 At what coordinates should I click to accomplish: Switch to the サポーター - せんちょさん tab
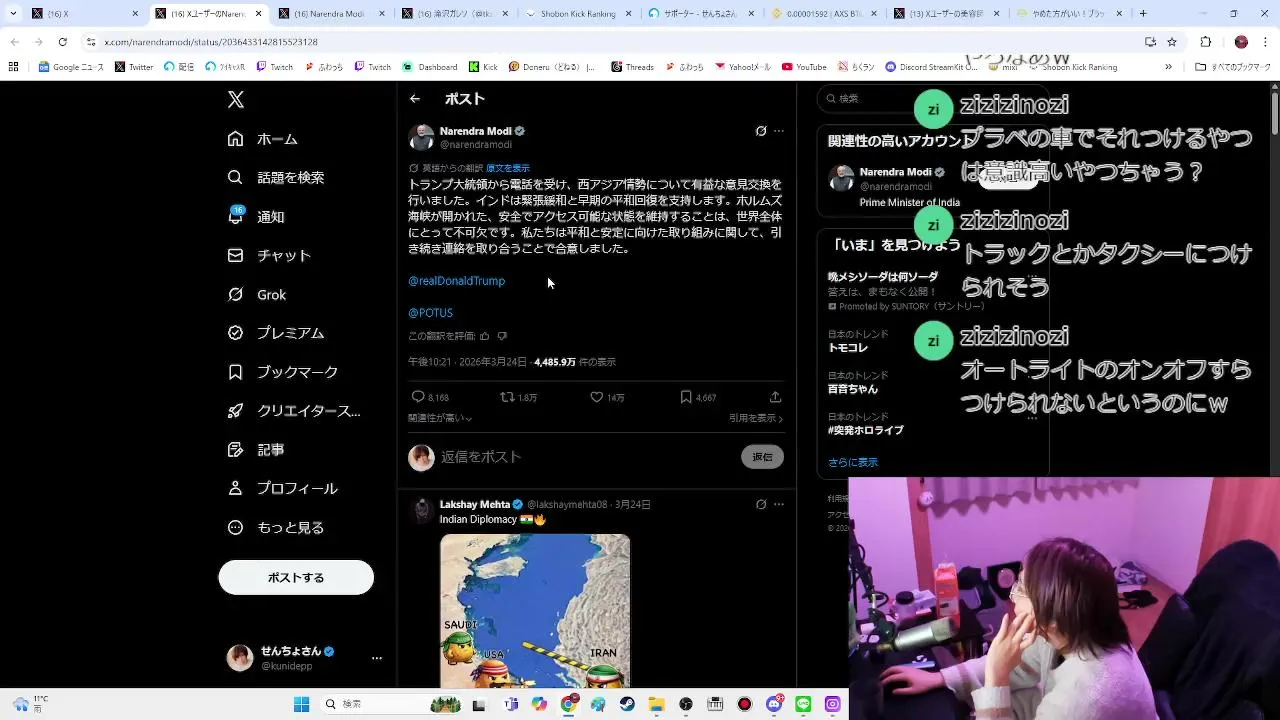pyautogui.click(x=700, y=14)
